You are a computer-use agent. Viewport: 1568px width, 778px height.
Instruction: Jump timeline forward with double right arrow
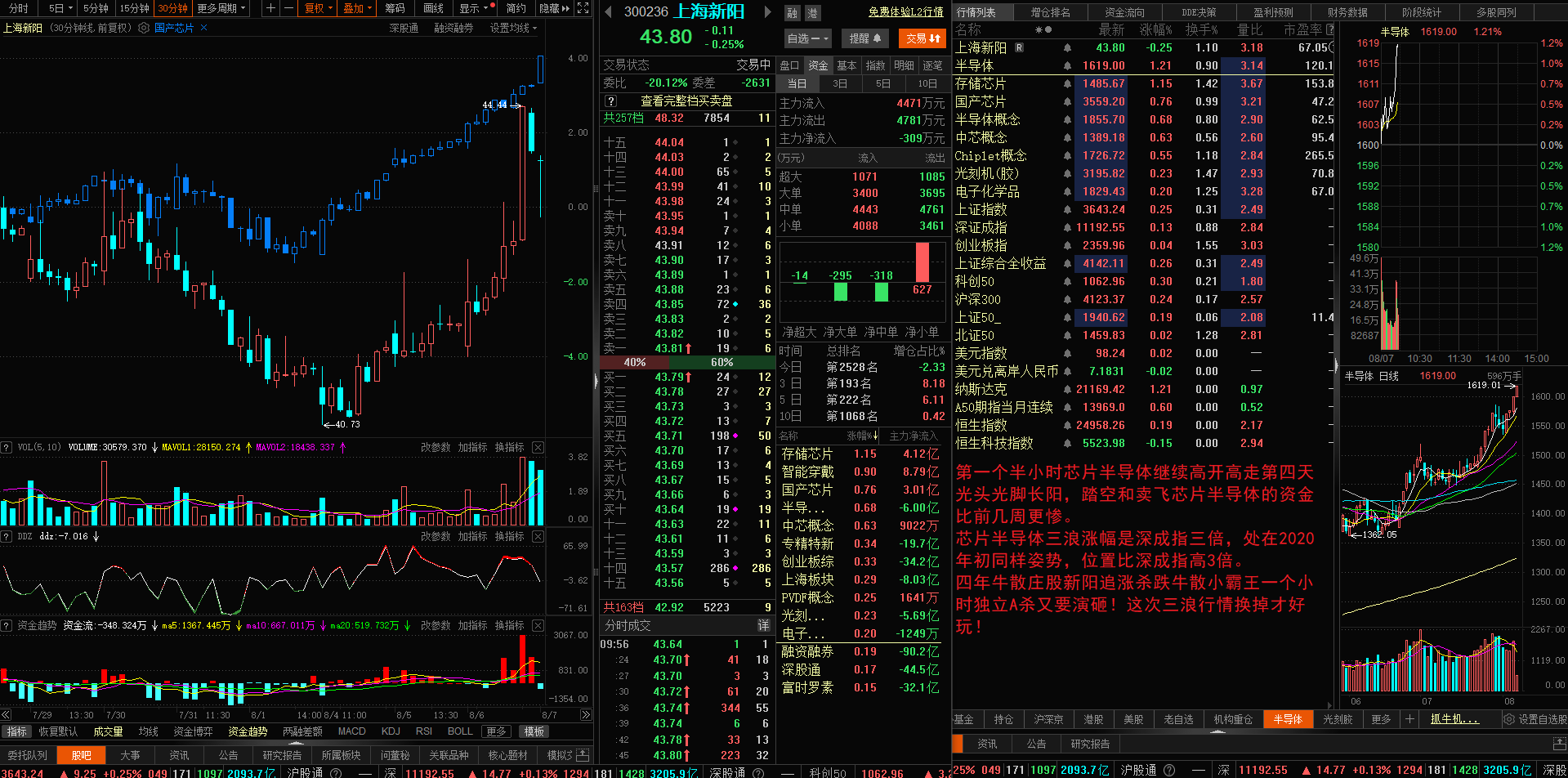point(585,714)
